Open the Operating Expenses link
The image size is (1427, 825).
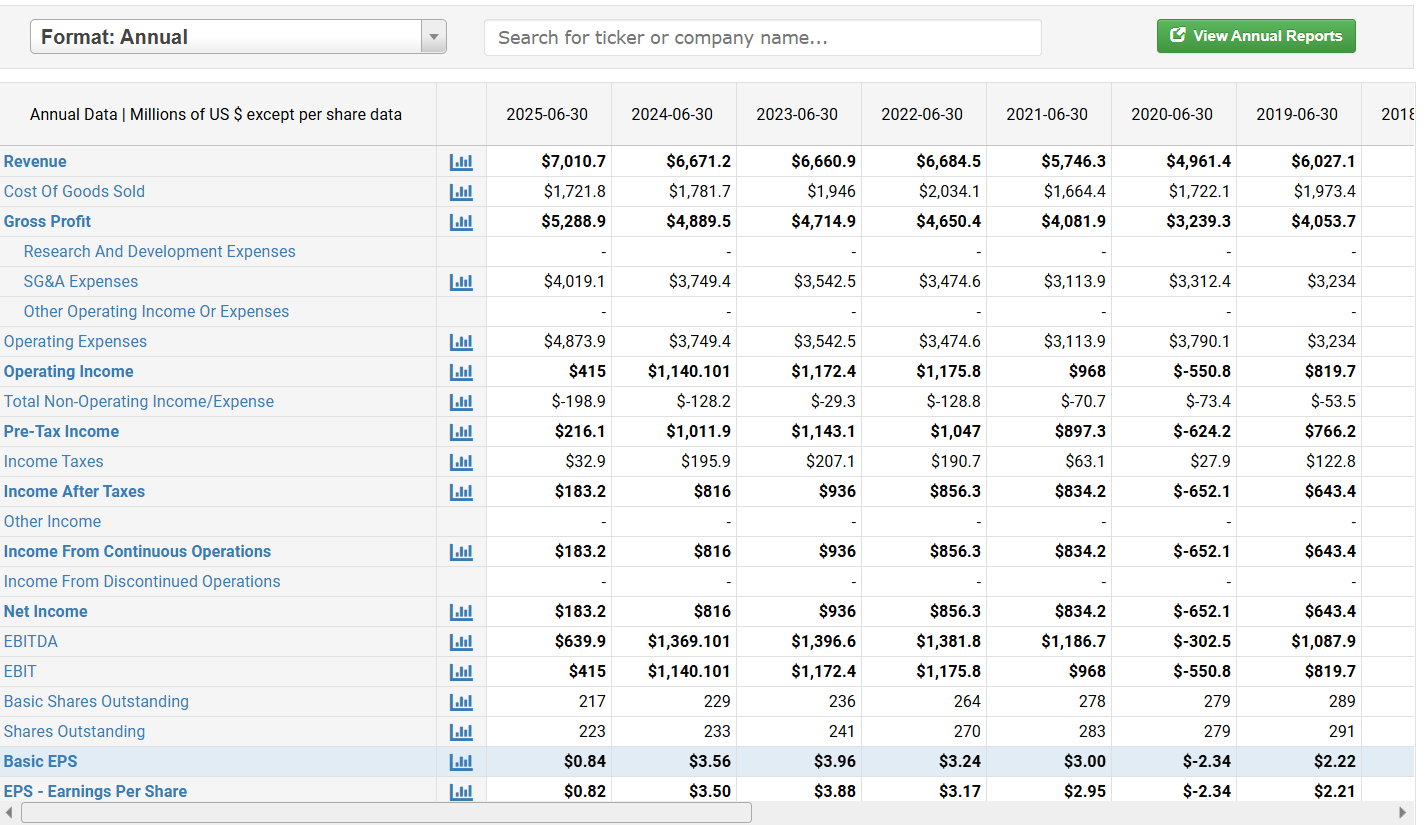point(75,341)
